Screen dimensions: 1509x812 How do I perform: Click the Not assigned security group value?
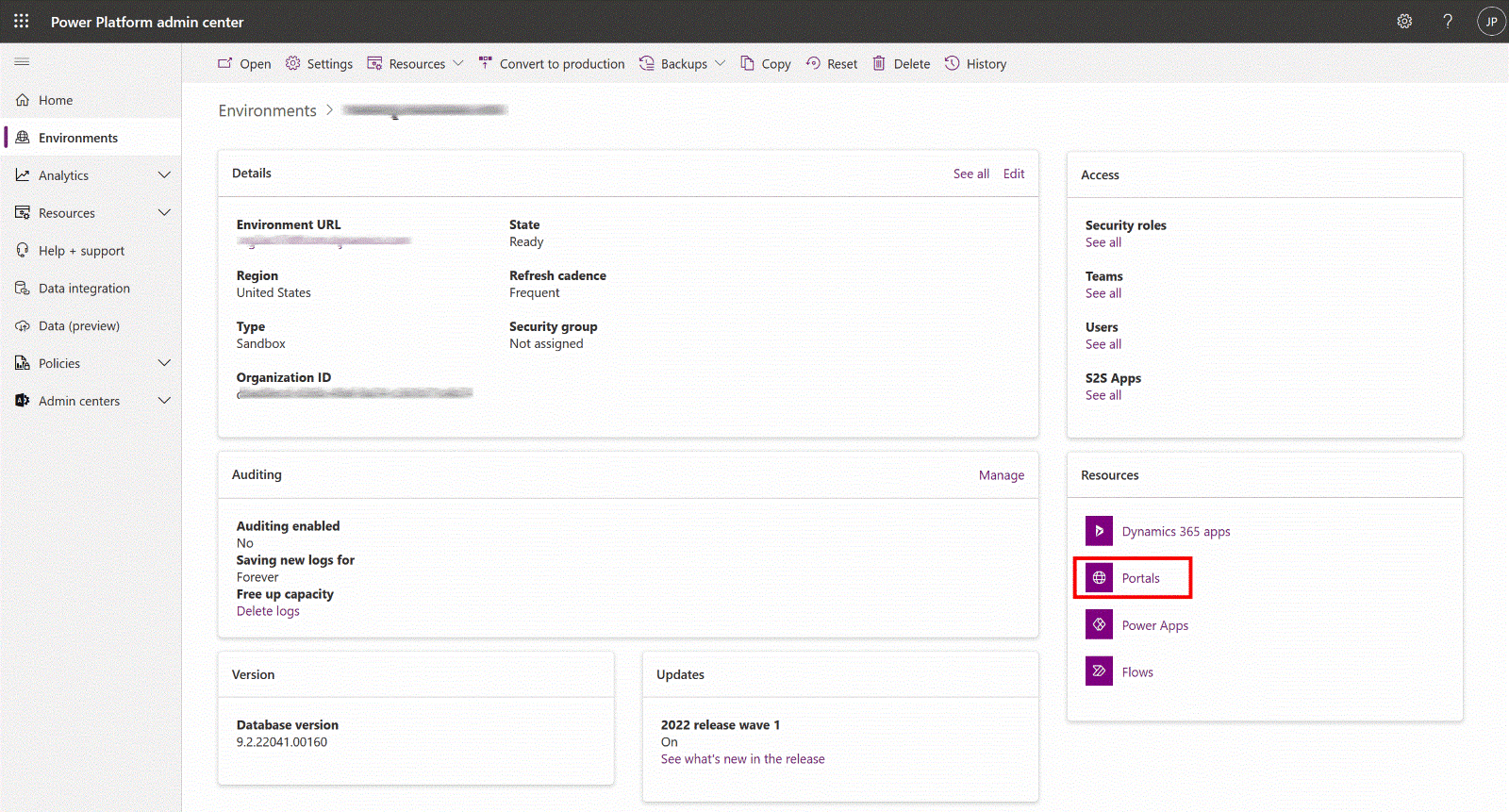pyautogui.click(x=546, y=344)
